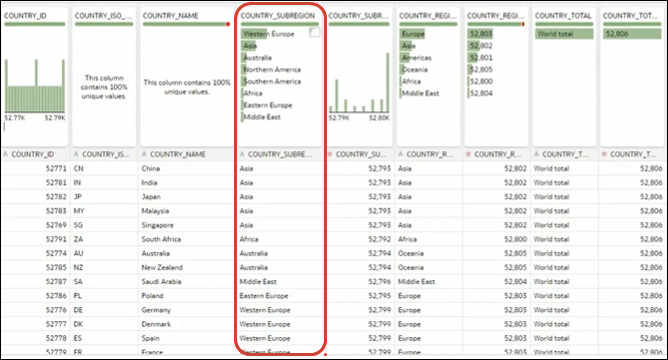Click the COUNTRY_ID tile histogram chart
Screen dimensions: 668x360
click(x=35, y=86)
